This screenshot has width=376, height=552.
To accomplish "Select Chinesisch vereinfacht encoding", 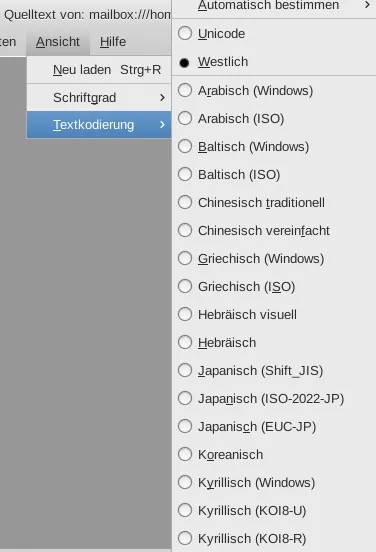I will coord(274,231).
